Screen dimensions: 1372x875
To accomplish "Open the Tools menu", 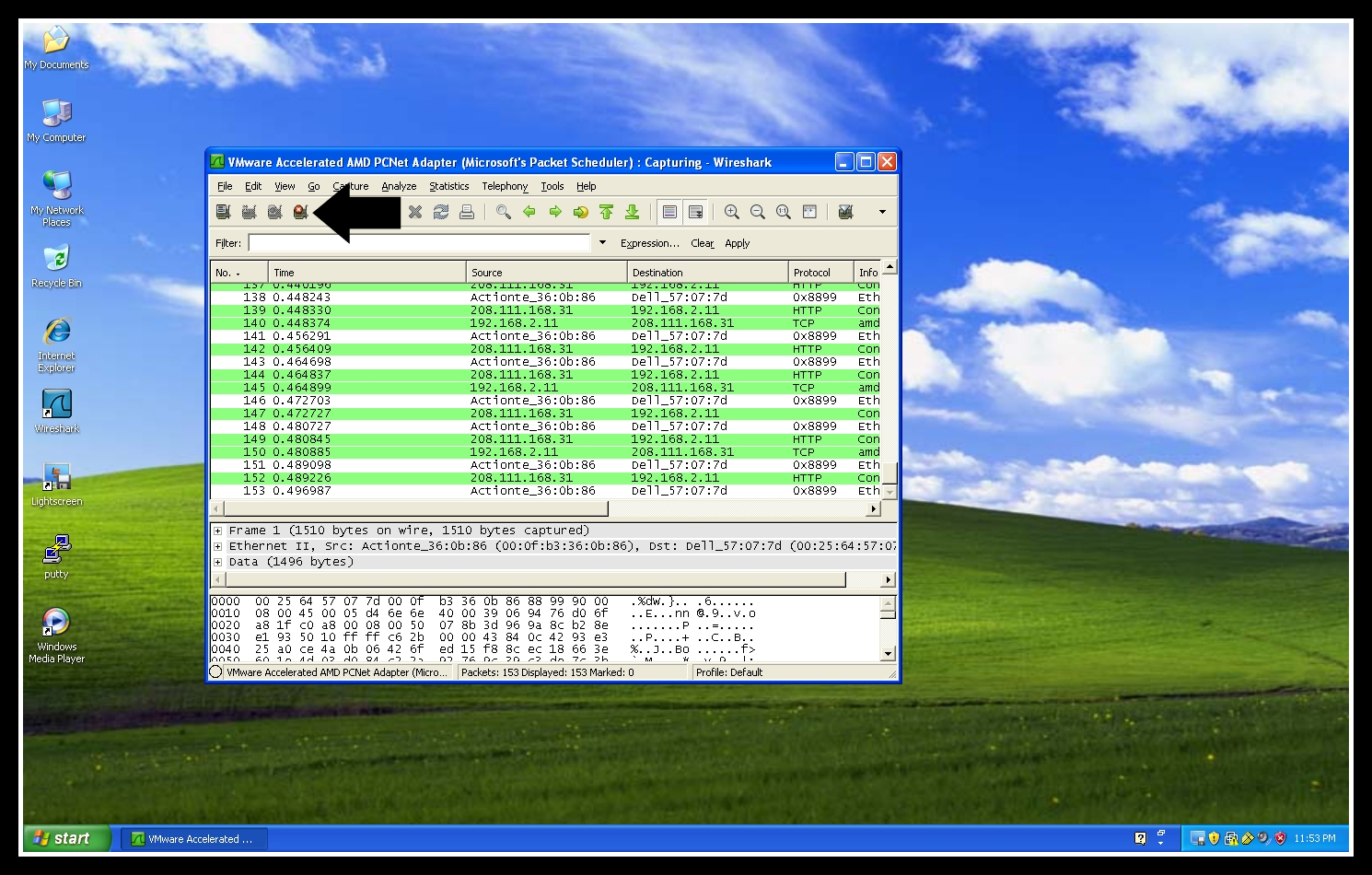I will click(552, 186).
